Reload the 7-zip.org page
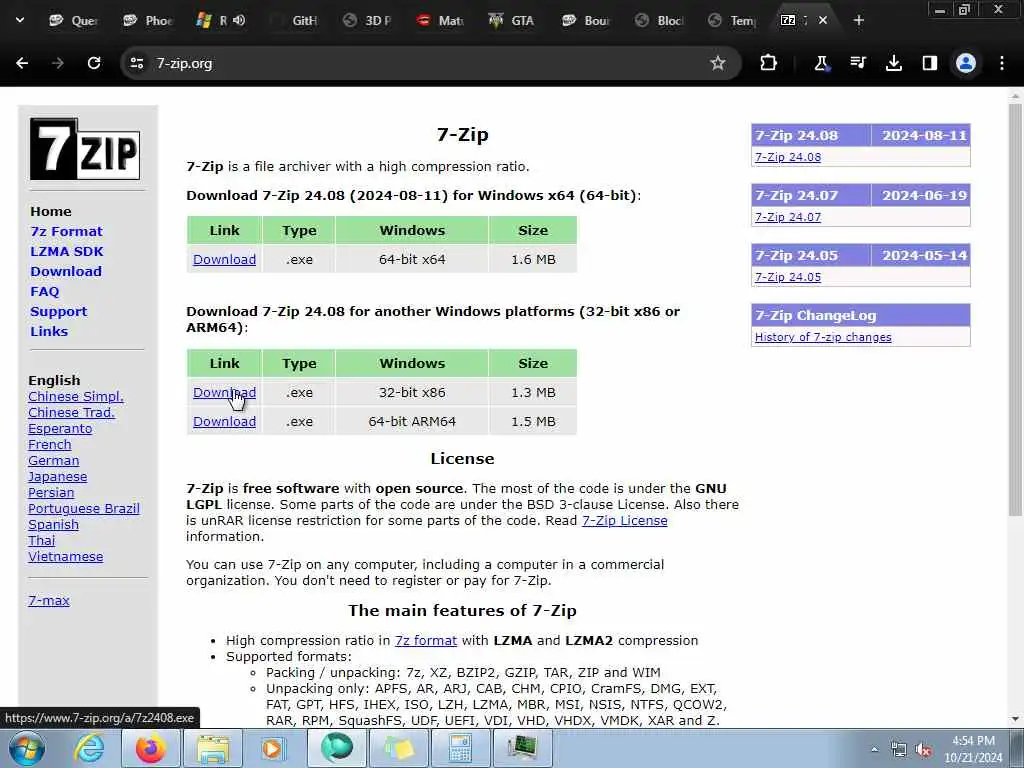 coord(94,63)
